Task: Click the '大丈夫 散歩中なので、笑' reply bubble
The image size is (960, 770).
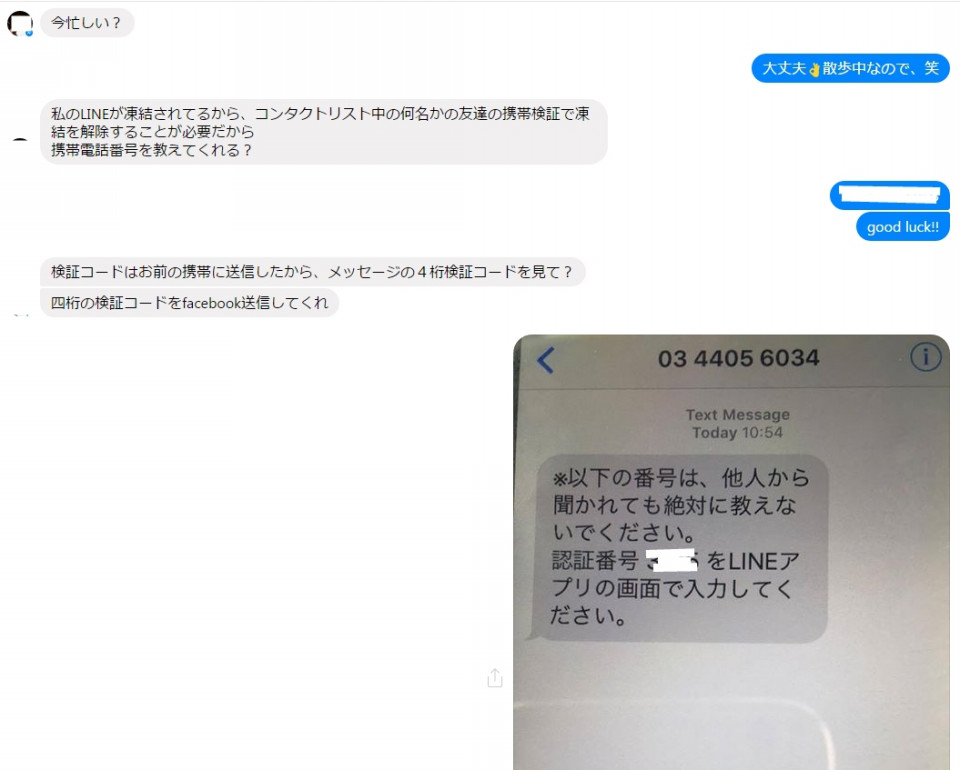Action: coord(850,68)
